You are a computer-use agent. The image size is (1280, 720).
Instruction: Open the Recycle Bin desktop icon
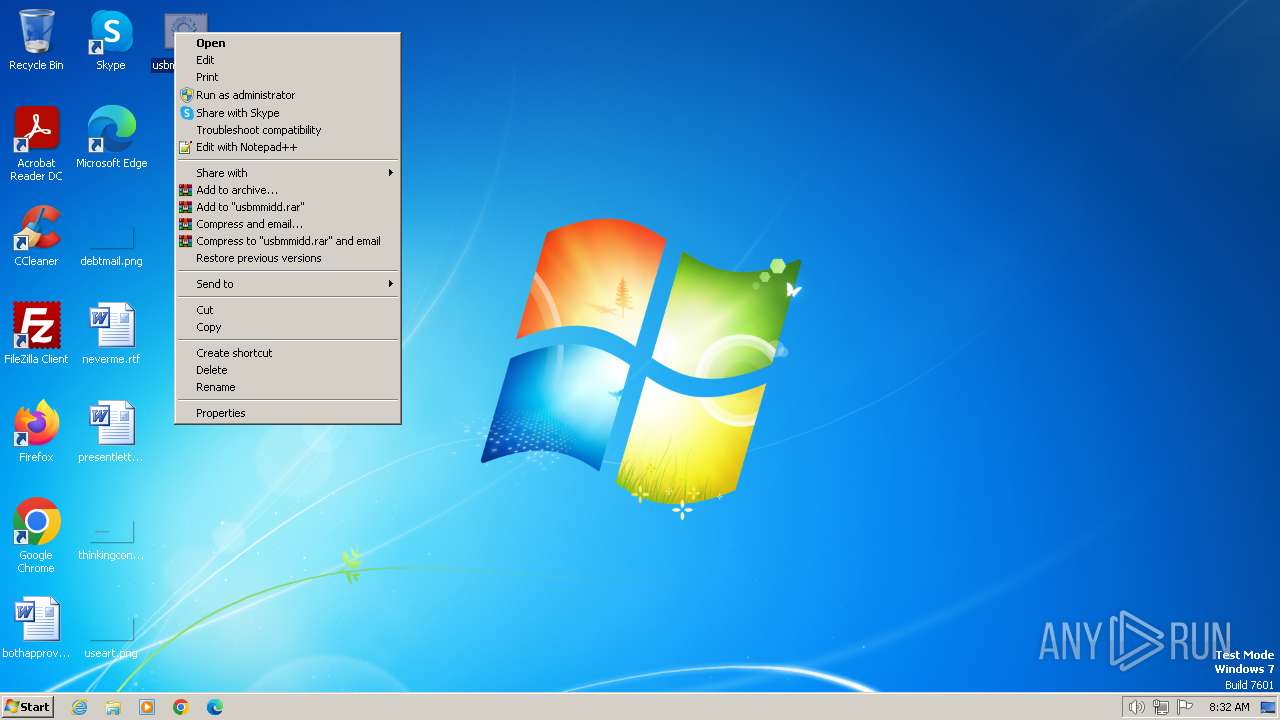coord(36,40)
